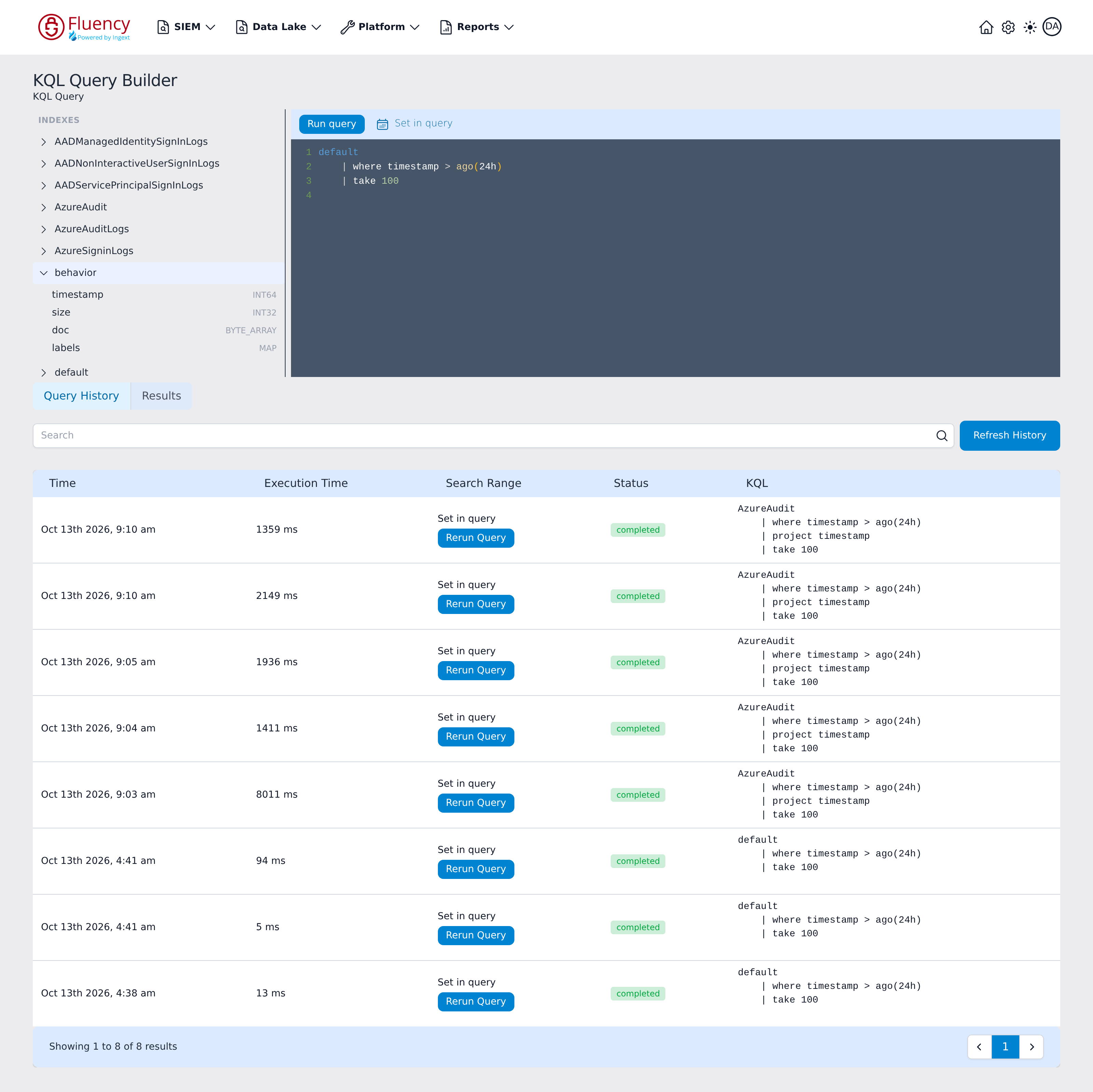
Task: Click completed status of 2149 ms row
Action: tap(638, 596)
